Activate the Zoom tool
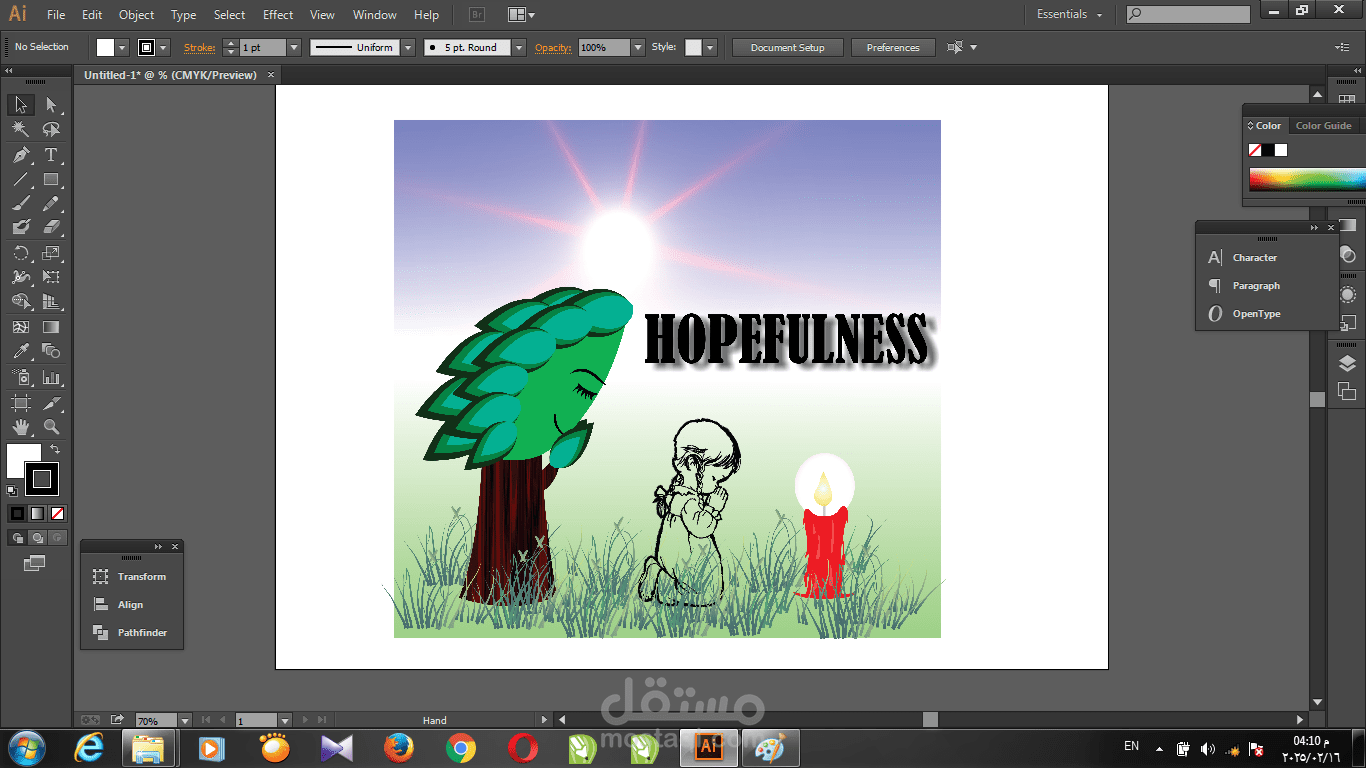 pos(51,427)
